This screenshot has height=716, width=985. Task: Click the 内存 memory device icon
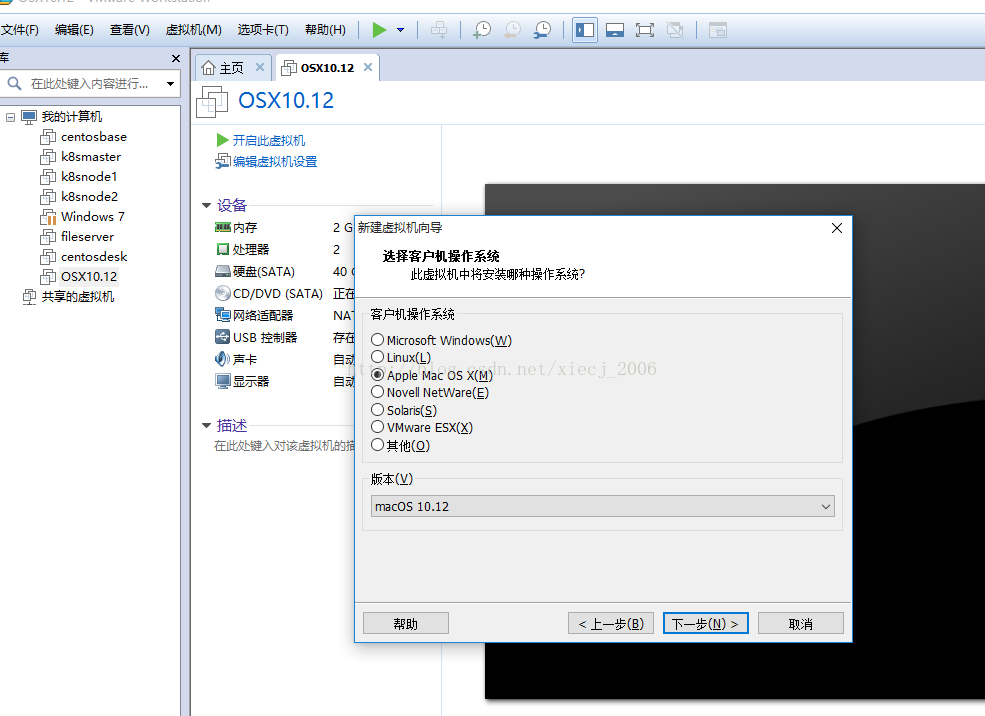coord(223,227)
